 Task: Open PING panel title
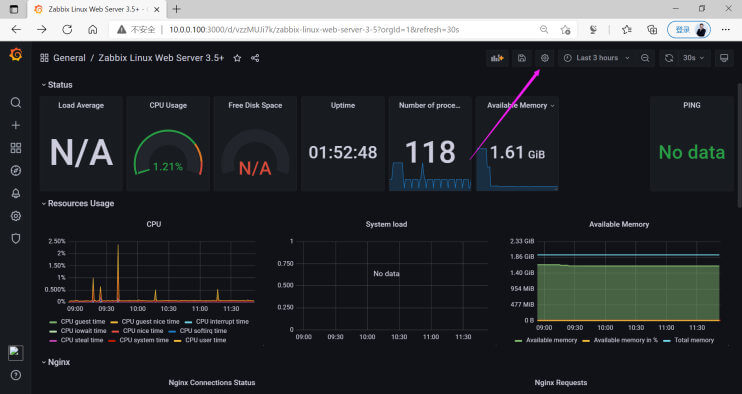pos(691,105)
